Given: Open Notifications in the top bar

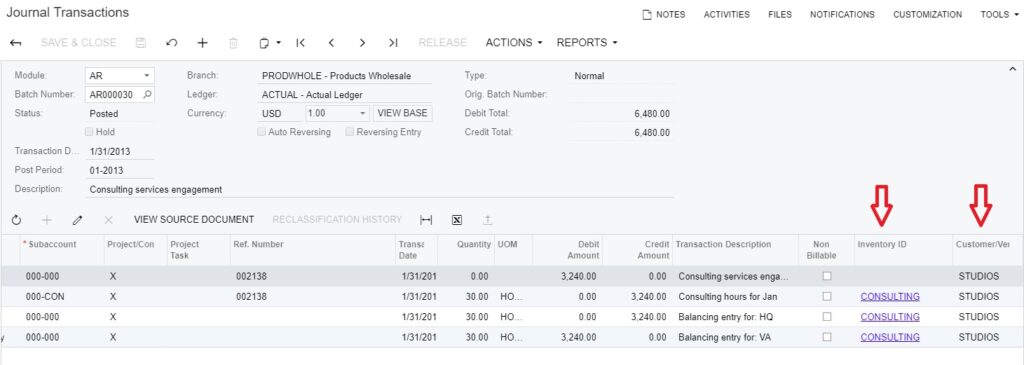Looking at the screenshot, I should click(x=842, y=14).
